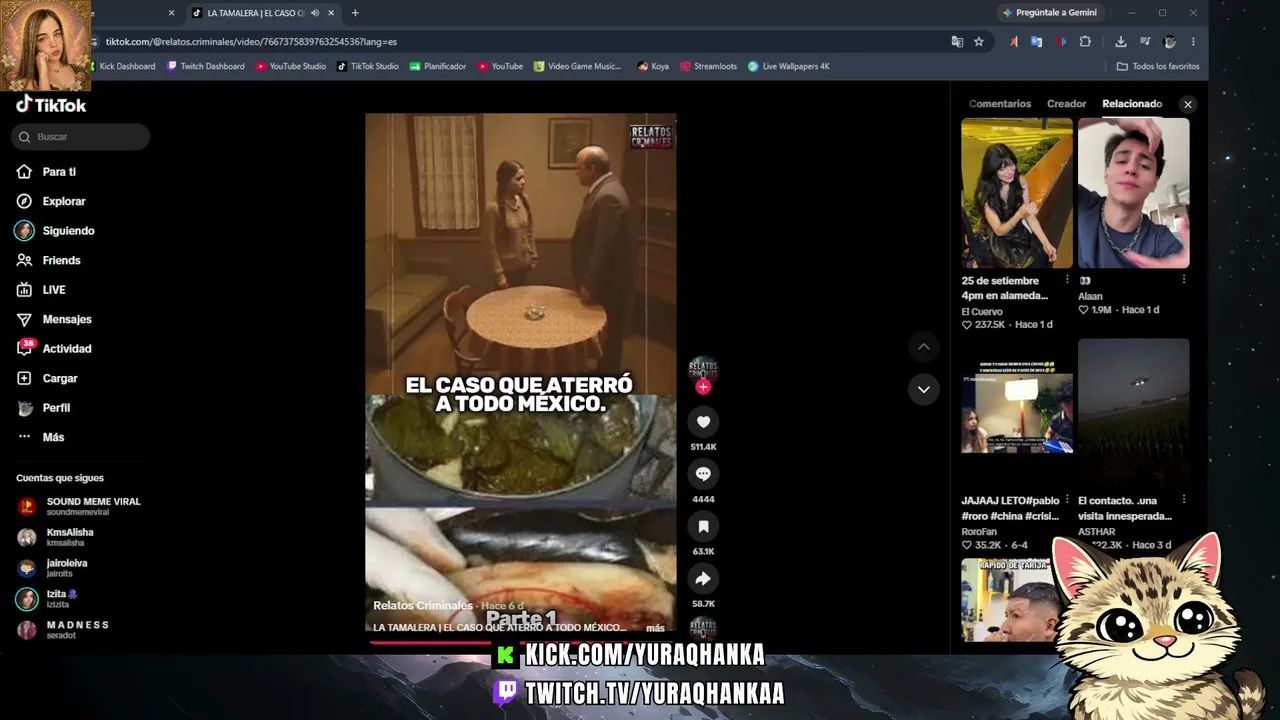Open Twitch Dashboard bookmark
This screenshot has width=1280, height=720.
pos(206,66)
